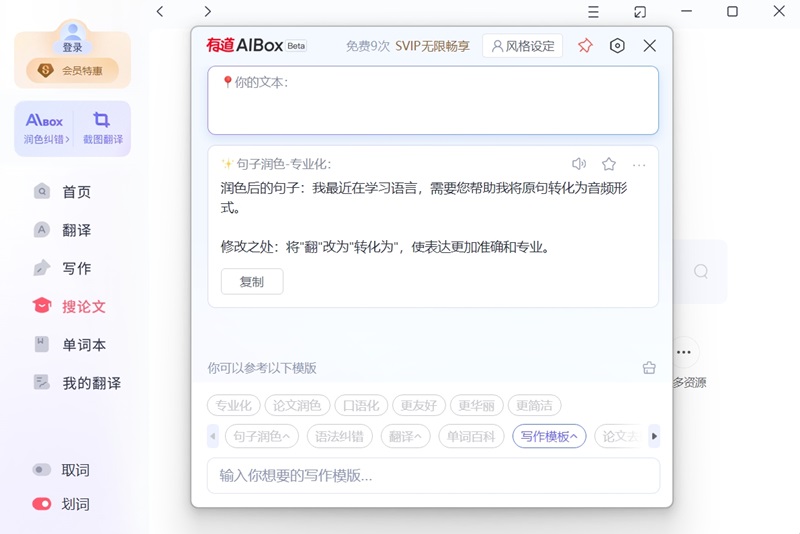Expand the 写作模板 dropdown chip
This screenshot has height=534, width=800.
(x=550, y=436)
